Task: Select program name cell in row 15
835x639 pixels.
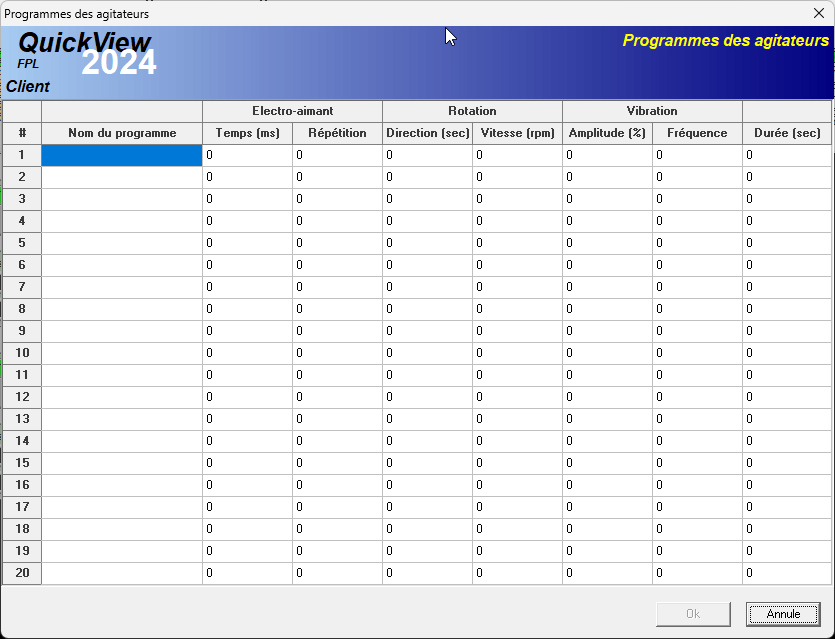Action: pyautogui.click(x=122, y=463)
